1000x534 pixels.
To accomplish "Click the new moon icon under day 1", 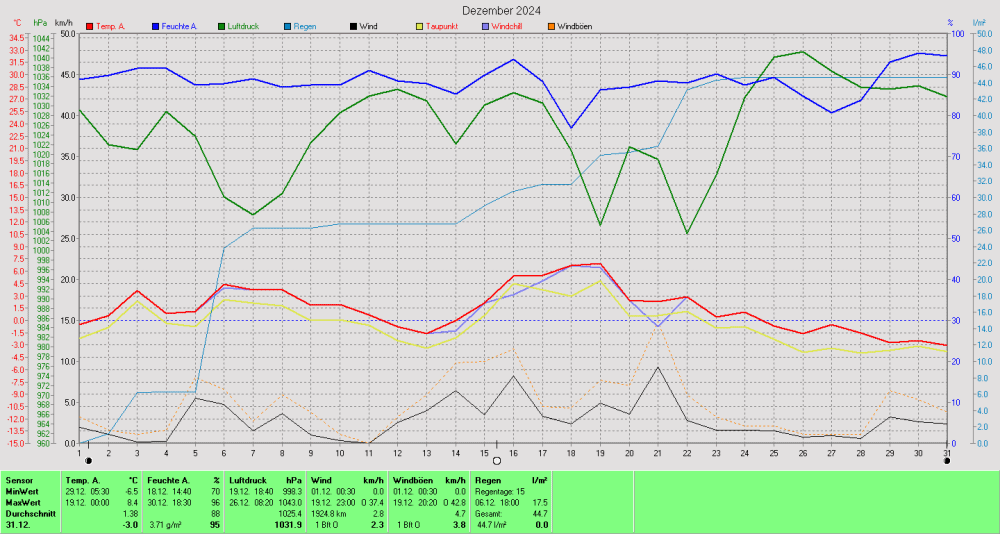I will tap(89, 460).
